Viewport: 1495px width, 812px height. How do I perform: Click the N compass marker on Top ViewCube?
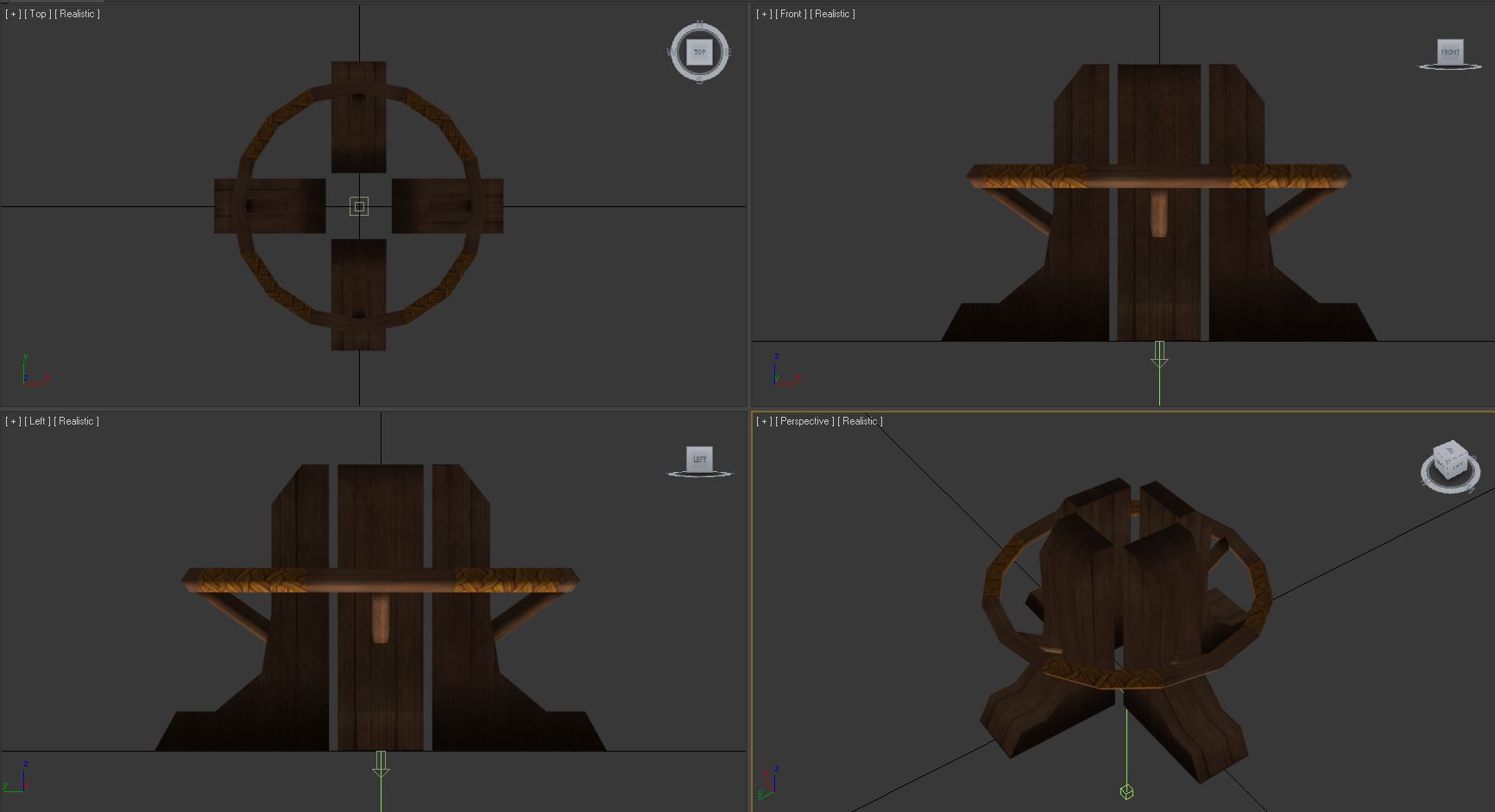click(700, 25)
